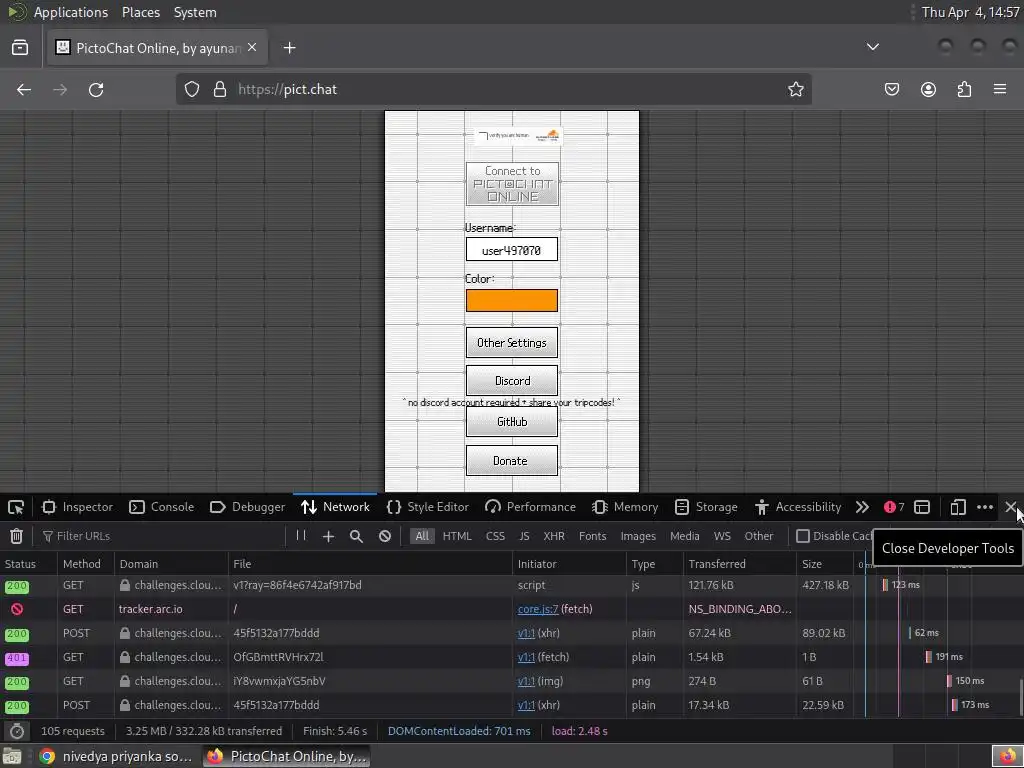The height and width of the screenshot is (768, 1024).
Task: Expand the list all tabs chevron
Action: (872, 47)
